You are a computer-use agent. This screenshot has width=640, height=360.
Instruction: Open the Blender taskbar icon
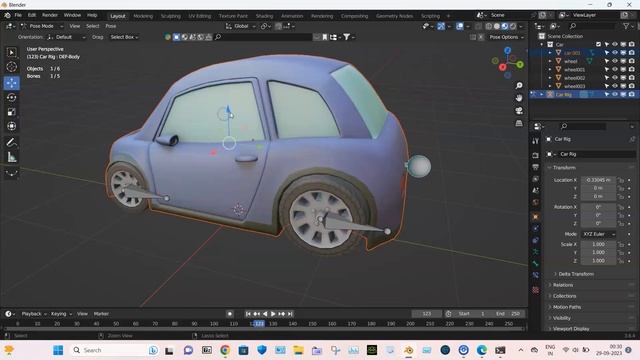tap(409, 350)
